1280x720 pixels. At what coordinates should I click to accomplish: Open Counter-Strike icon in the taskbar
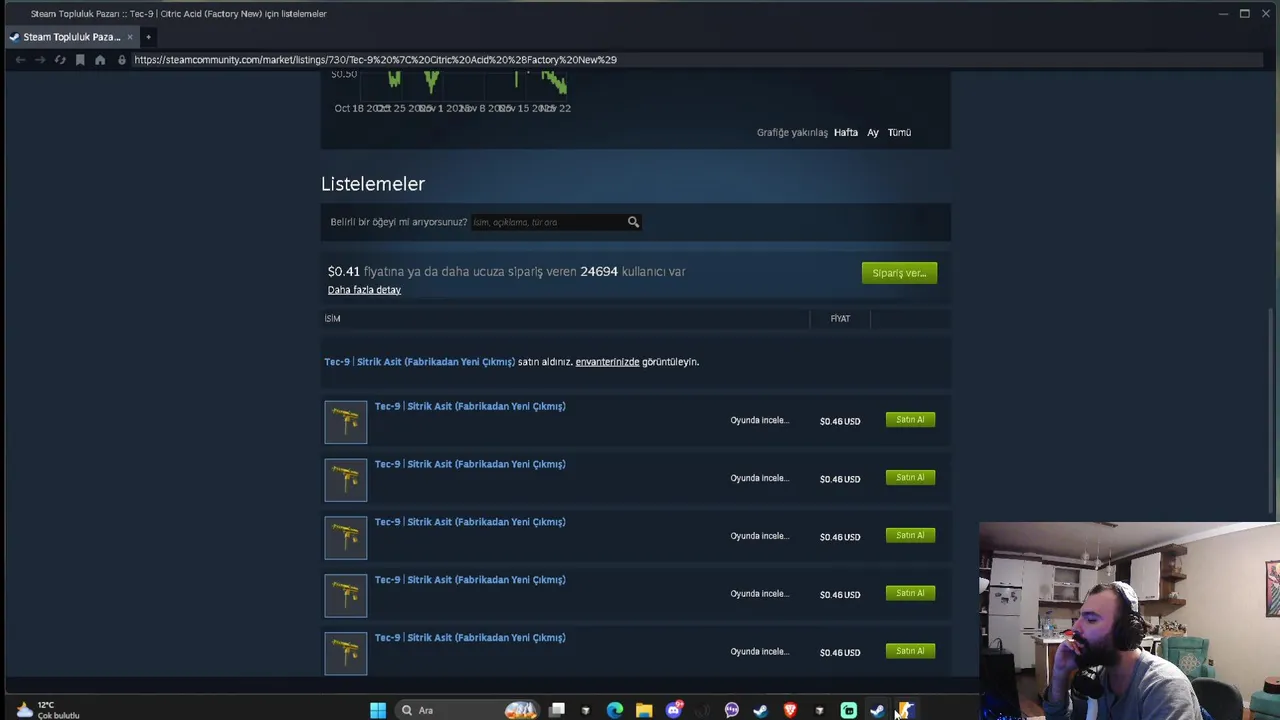tap(906, 711)
